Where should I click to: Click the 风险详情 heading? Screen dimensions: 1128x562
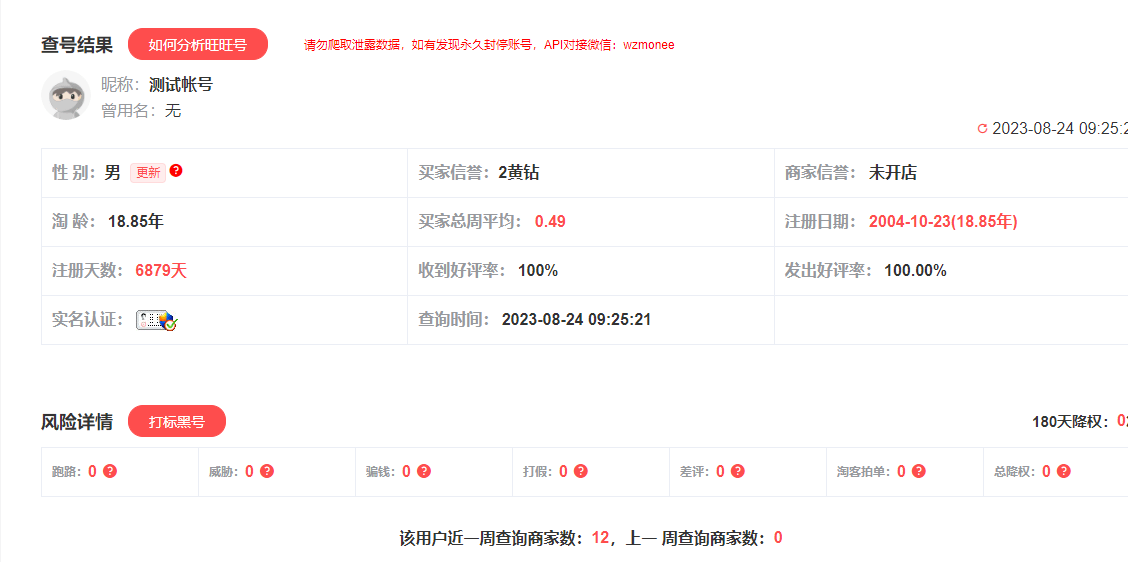[x=77, y=422]
